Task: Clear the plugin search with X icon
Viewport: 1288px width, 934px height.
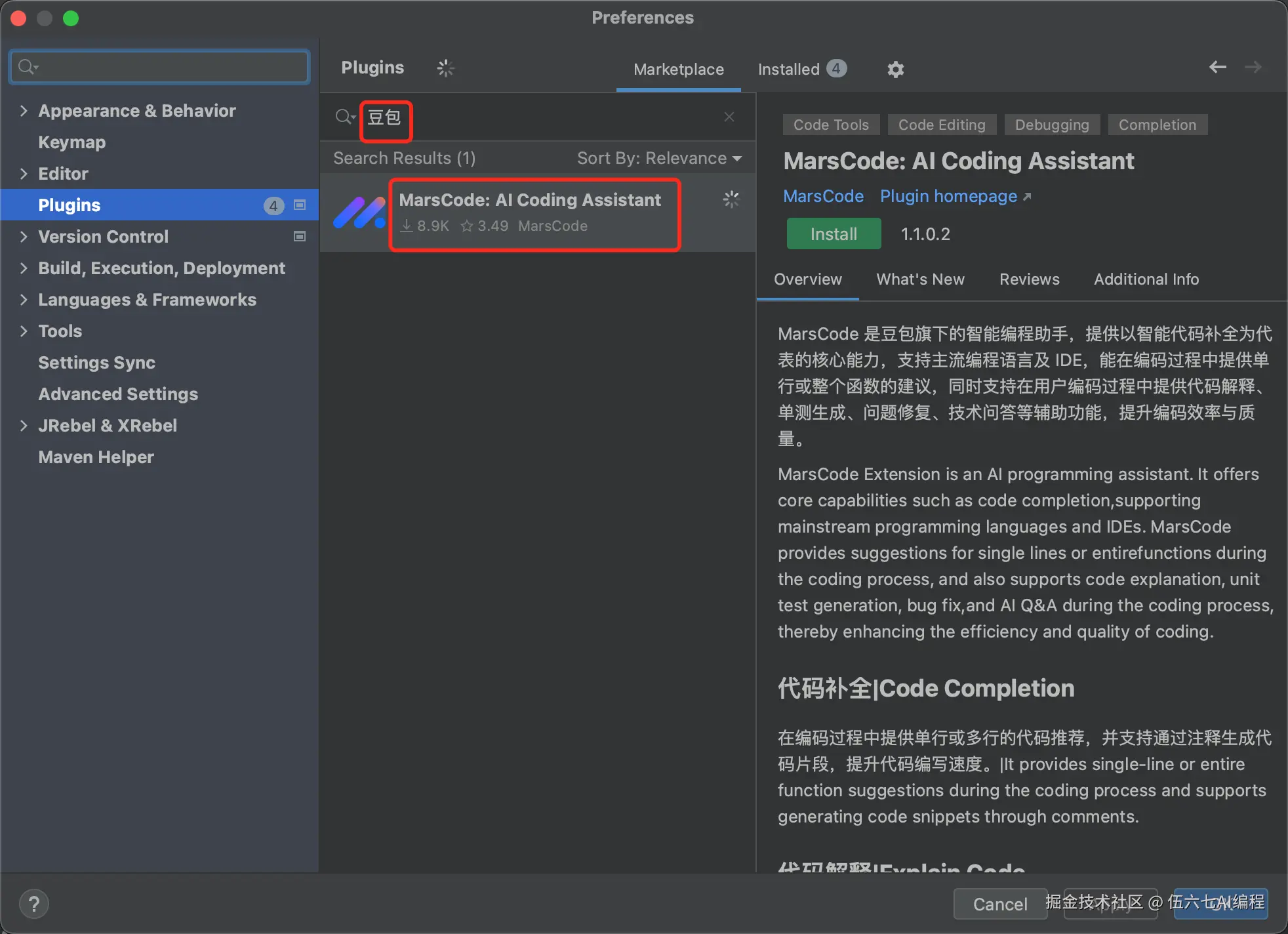Action: tap(729, 117)
